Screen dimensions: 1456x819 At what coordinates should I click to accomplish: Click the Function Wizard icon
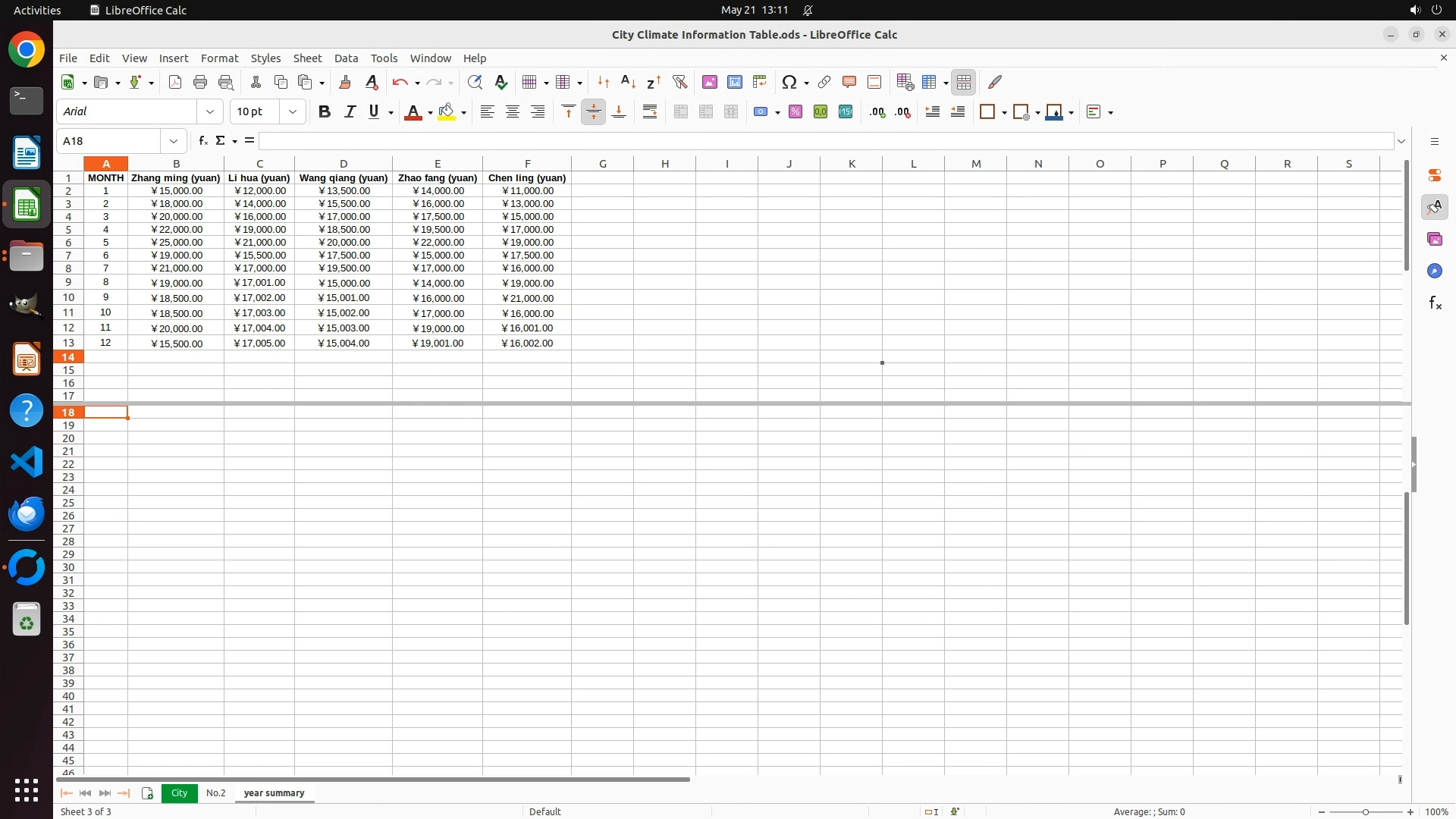tap(202, 141)
